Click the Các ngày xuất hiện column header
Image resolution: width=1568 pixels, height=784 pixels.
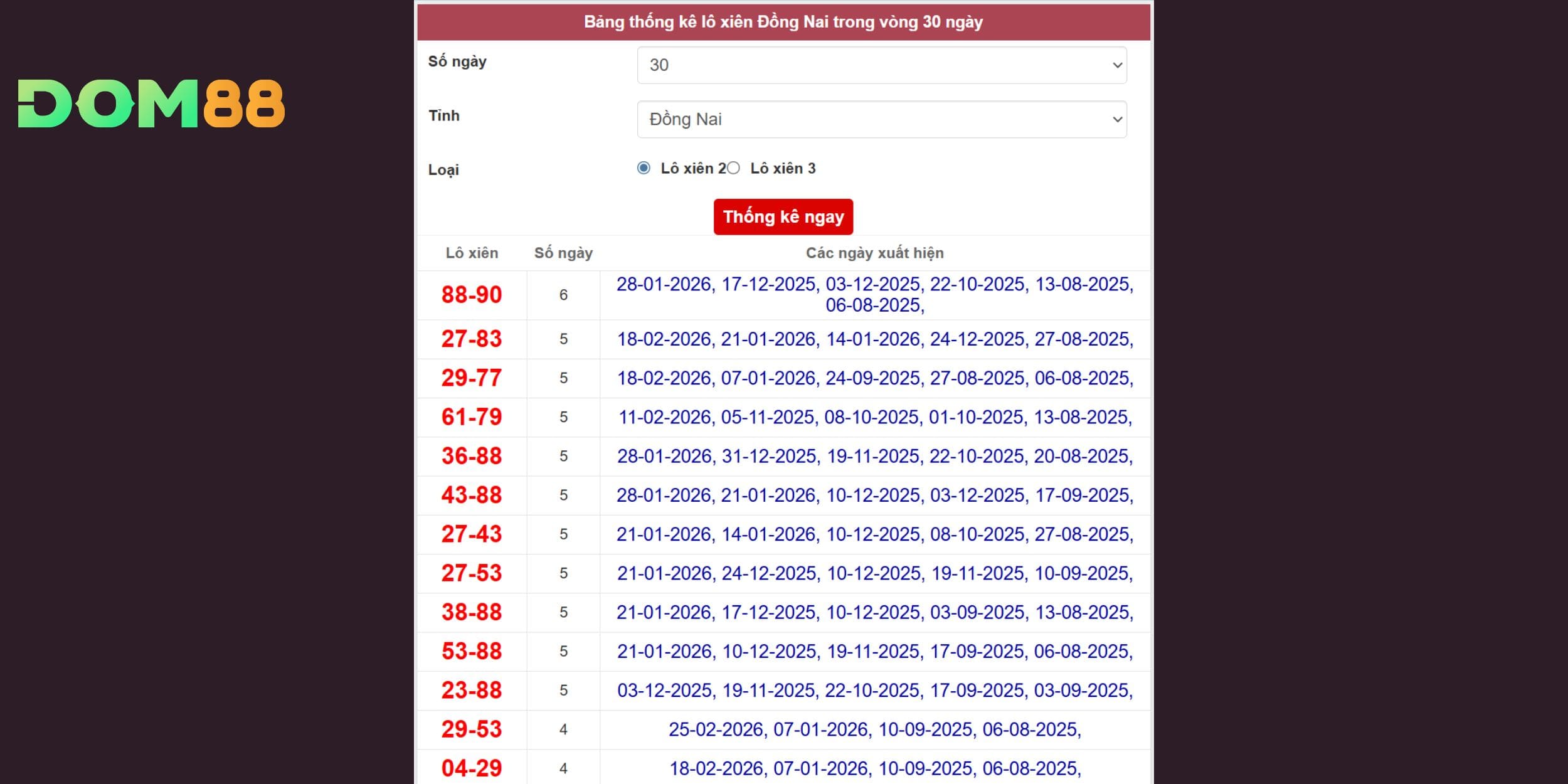[x=874, y=253]
